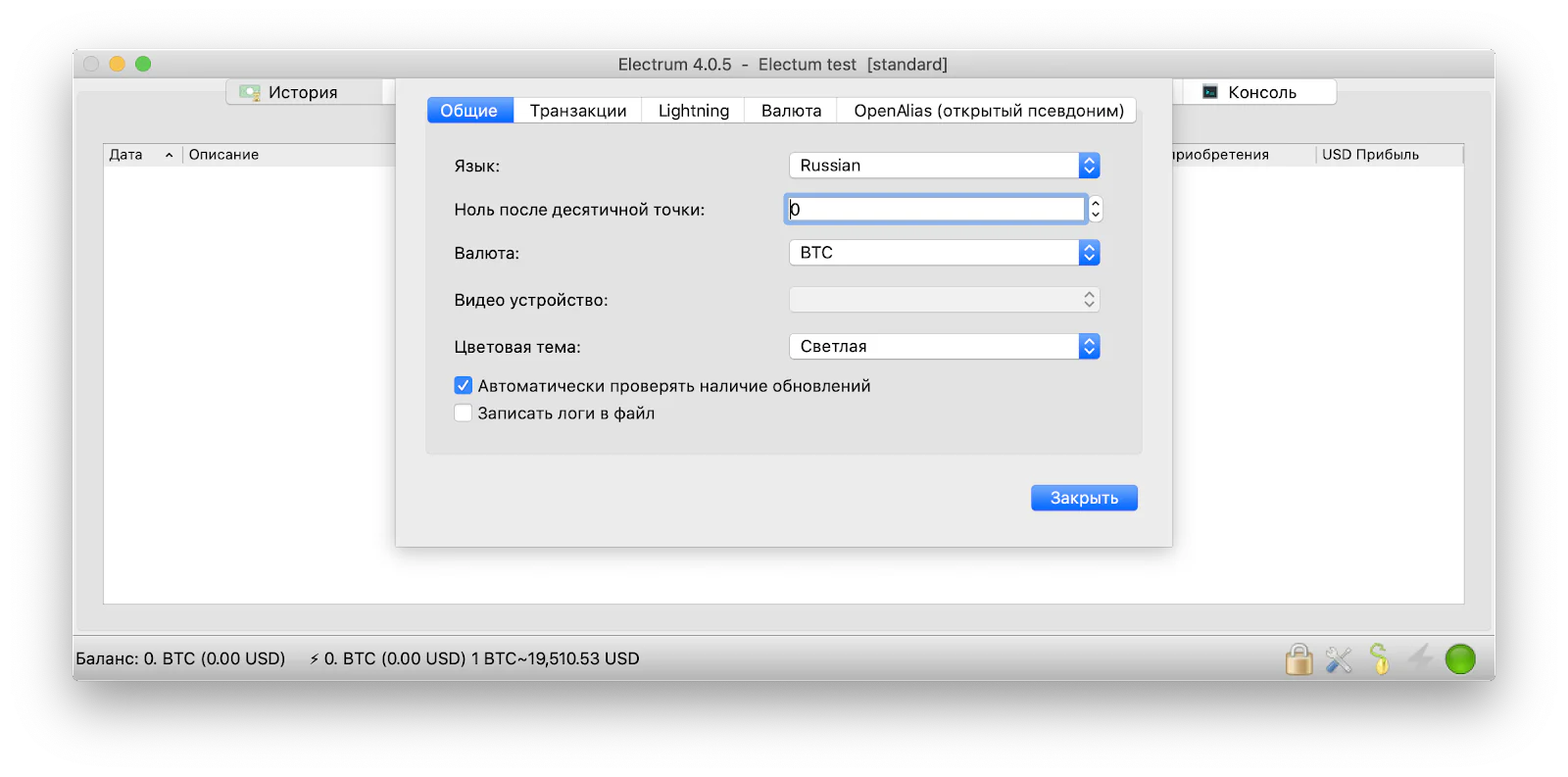This screenshot has width=1568, height=777.
Task: Enable the 'Записать логи в файл' checkbox
Action: click(x=464, y=413)
